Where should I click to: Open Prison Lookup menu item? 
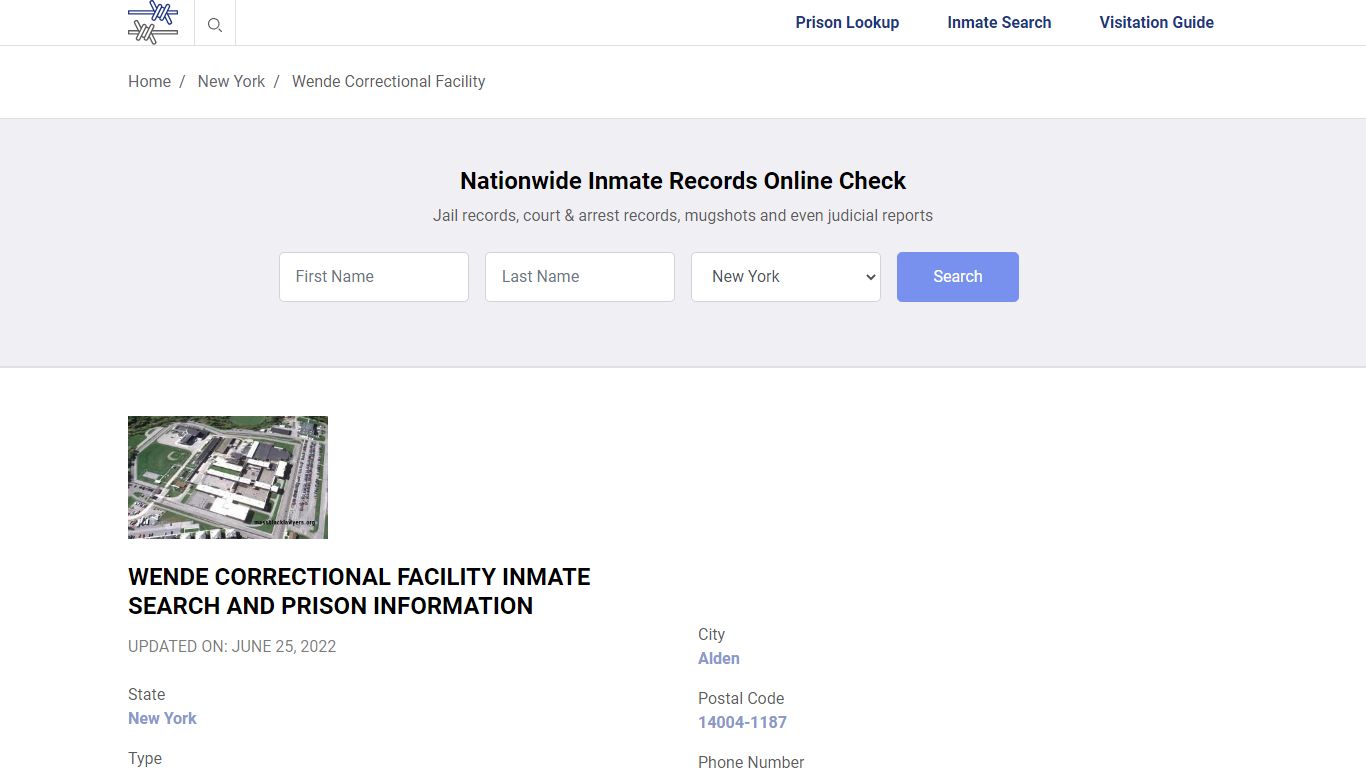pyautogui.click(x=847, y=22)
